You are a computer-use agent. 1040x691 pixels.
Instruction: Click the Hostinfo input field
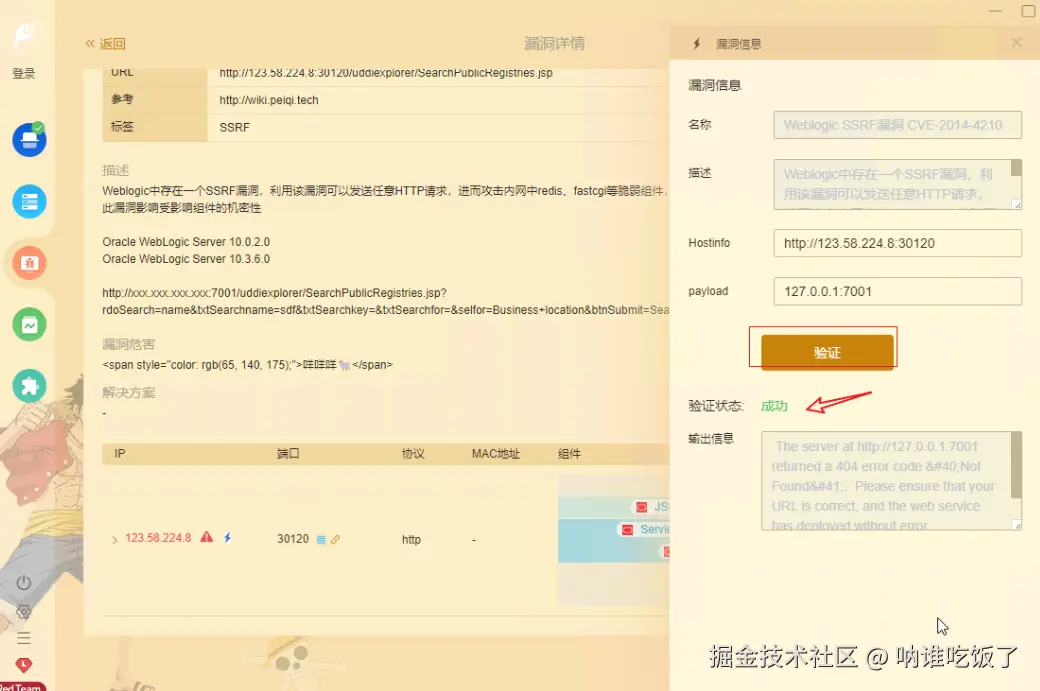pos(897,243)
